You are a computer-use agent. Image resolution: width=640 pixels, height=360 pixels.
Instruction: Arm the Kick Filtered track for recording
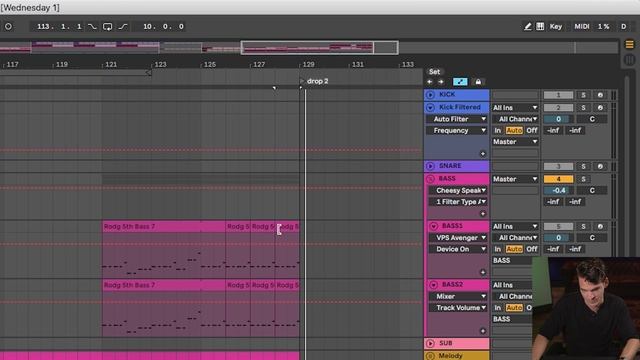pyautogui.click(x=600, y=108)
